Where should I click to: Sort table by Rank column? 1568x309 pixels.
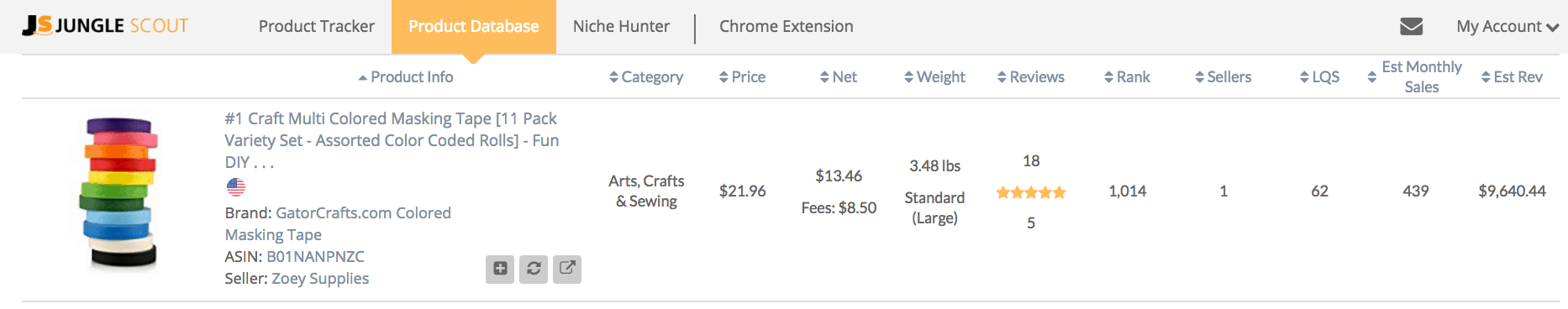[x=1128, y=77]
